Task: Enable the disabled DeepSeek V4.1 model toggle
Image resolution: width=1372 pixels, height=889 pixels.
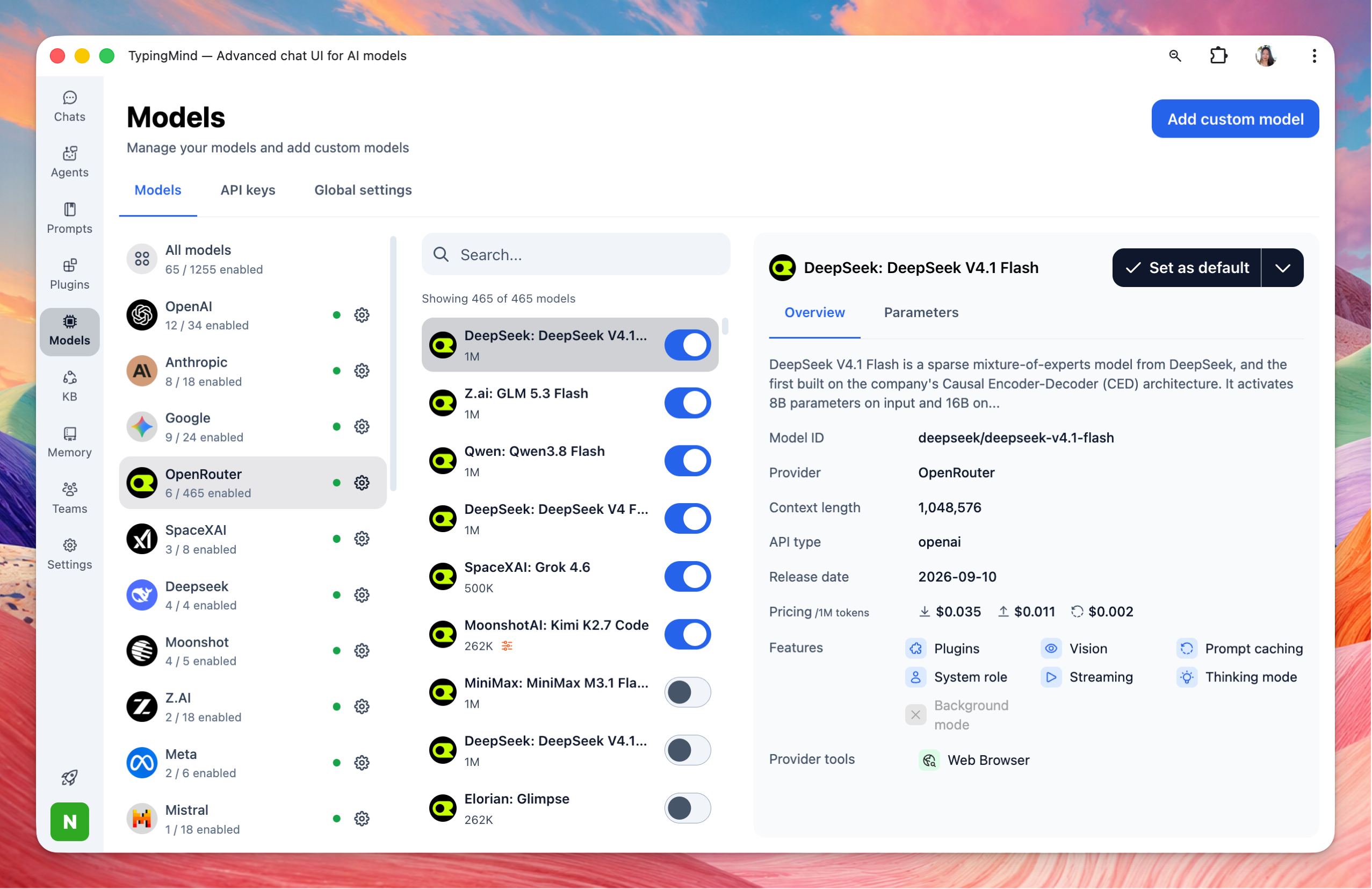Action: point(688,750)
